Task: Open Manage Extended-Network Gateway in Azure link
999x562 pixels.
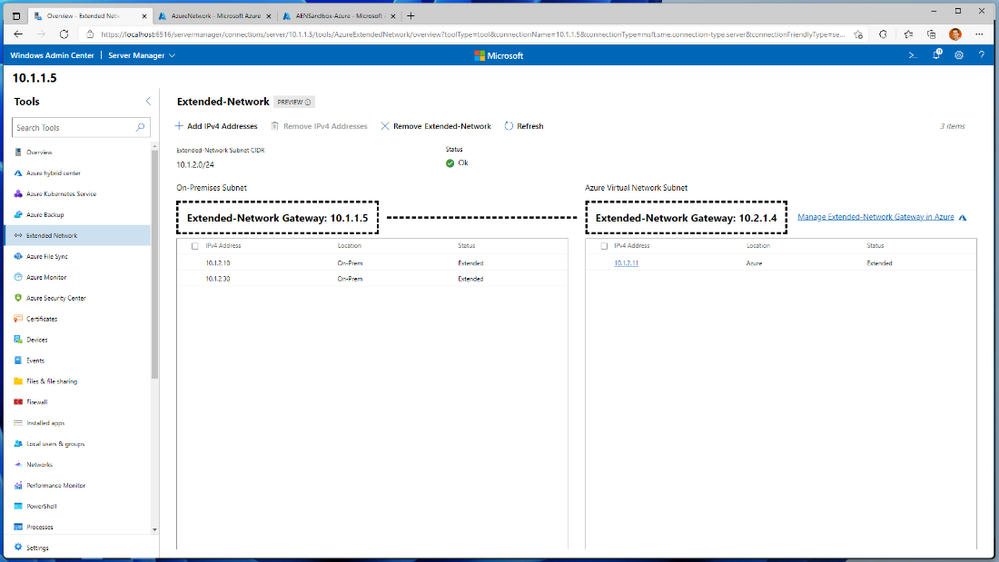Action: 875,217
